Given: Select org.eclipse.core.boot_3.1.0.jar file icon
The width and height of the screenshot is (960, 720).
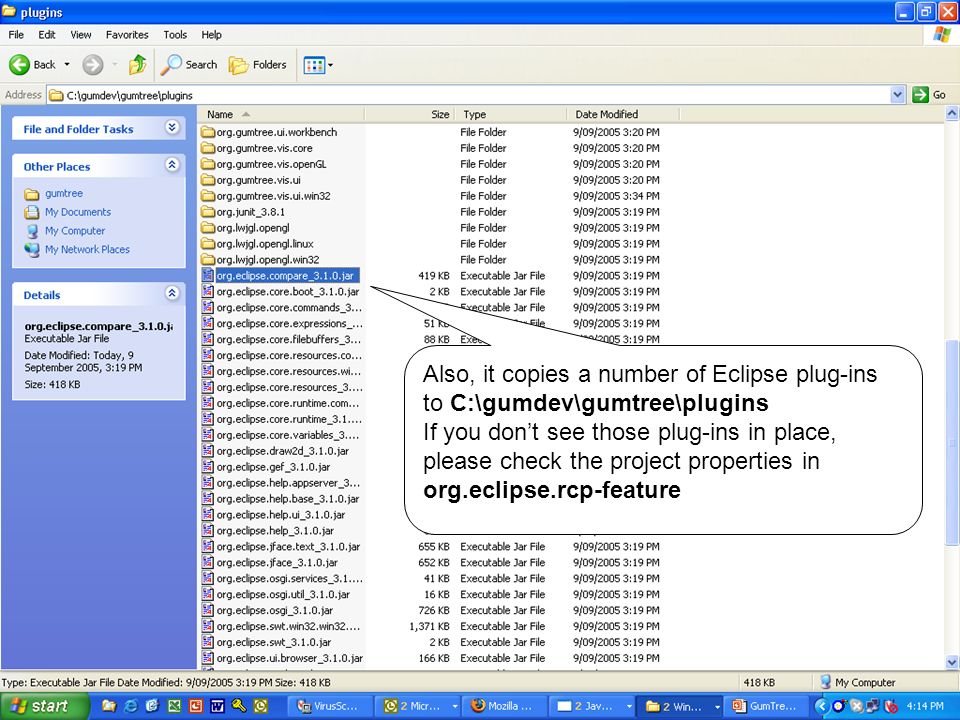Looking at the screenshot, I should tap(208, 291).
